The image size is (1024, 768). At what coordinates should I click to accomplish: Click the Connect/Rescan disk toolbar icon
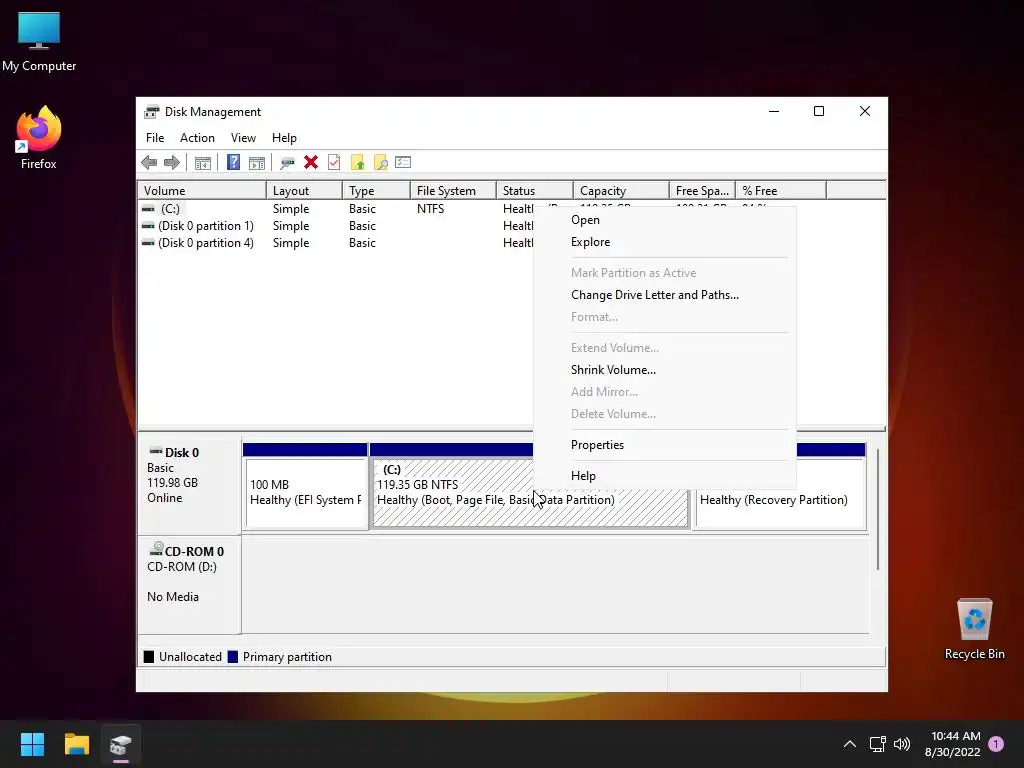287,163
